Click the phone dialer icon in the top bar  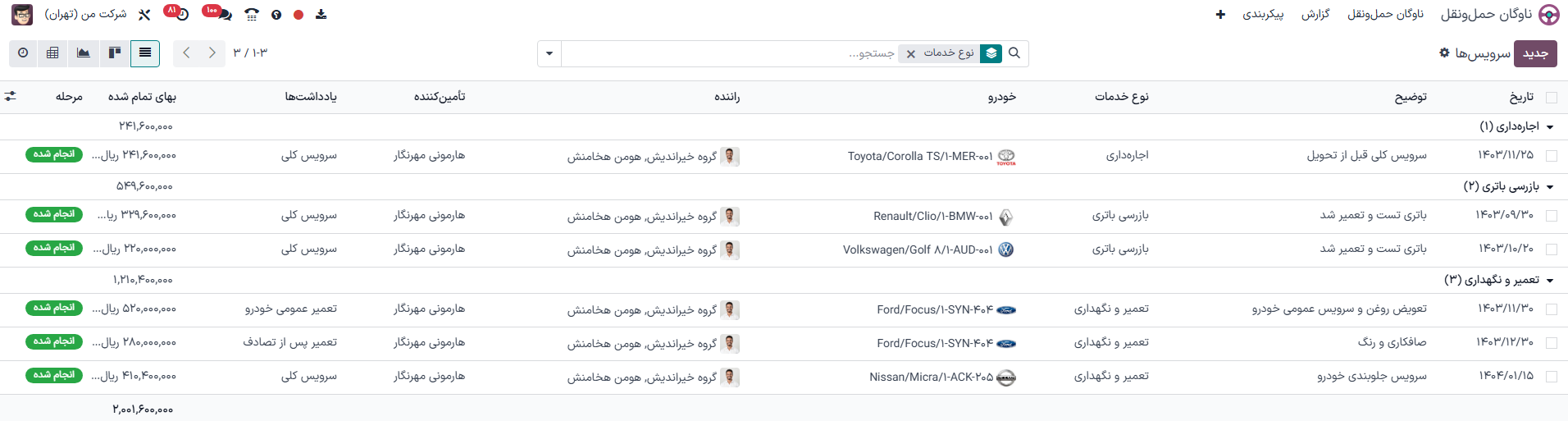(x=252, y=15)
